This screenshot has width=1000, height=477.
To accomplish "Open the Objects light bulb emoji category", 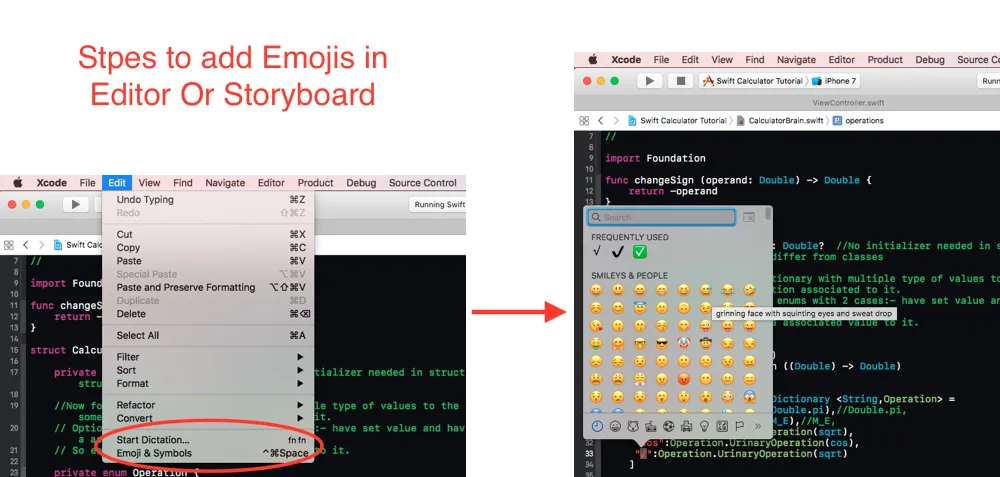I will click(x=705, y=426).
